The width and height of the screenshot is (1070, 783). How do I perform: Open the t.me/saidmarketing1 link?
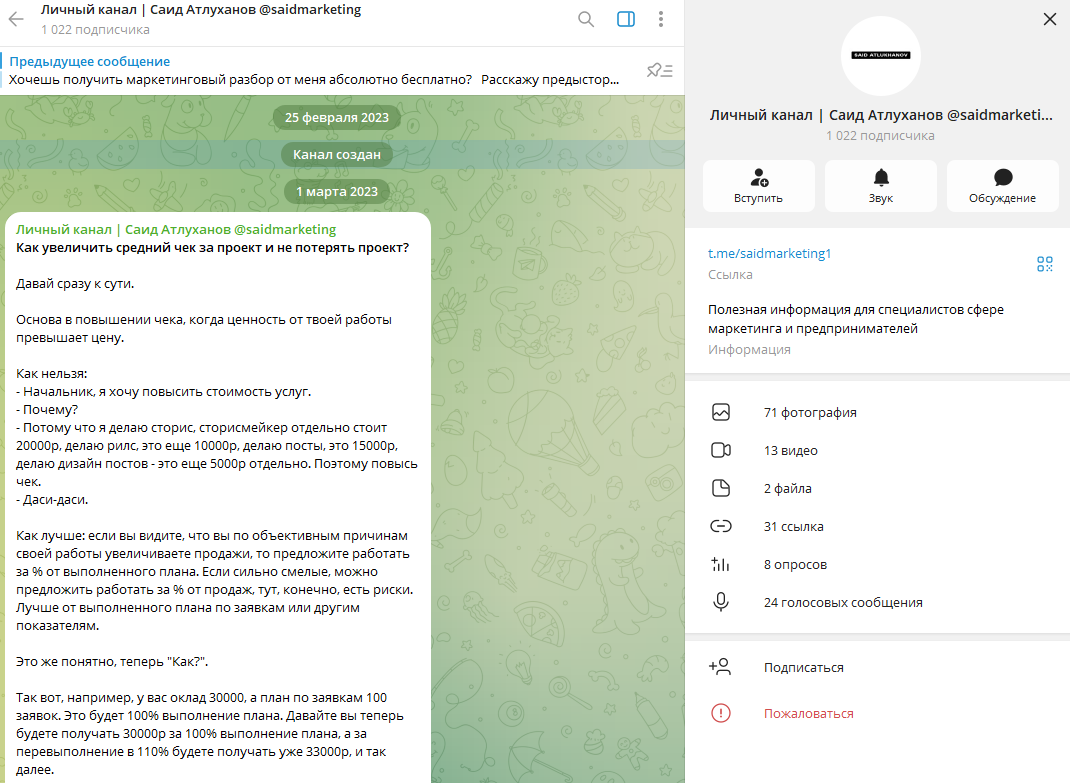coord(769,253)
